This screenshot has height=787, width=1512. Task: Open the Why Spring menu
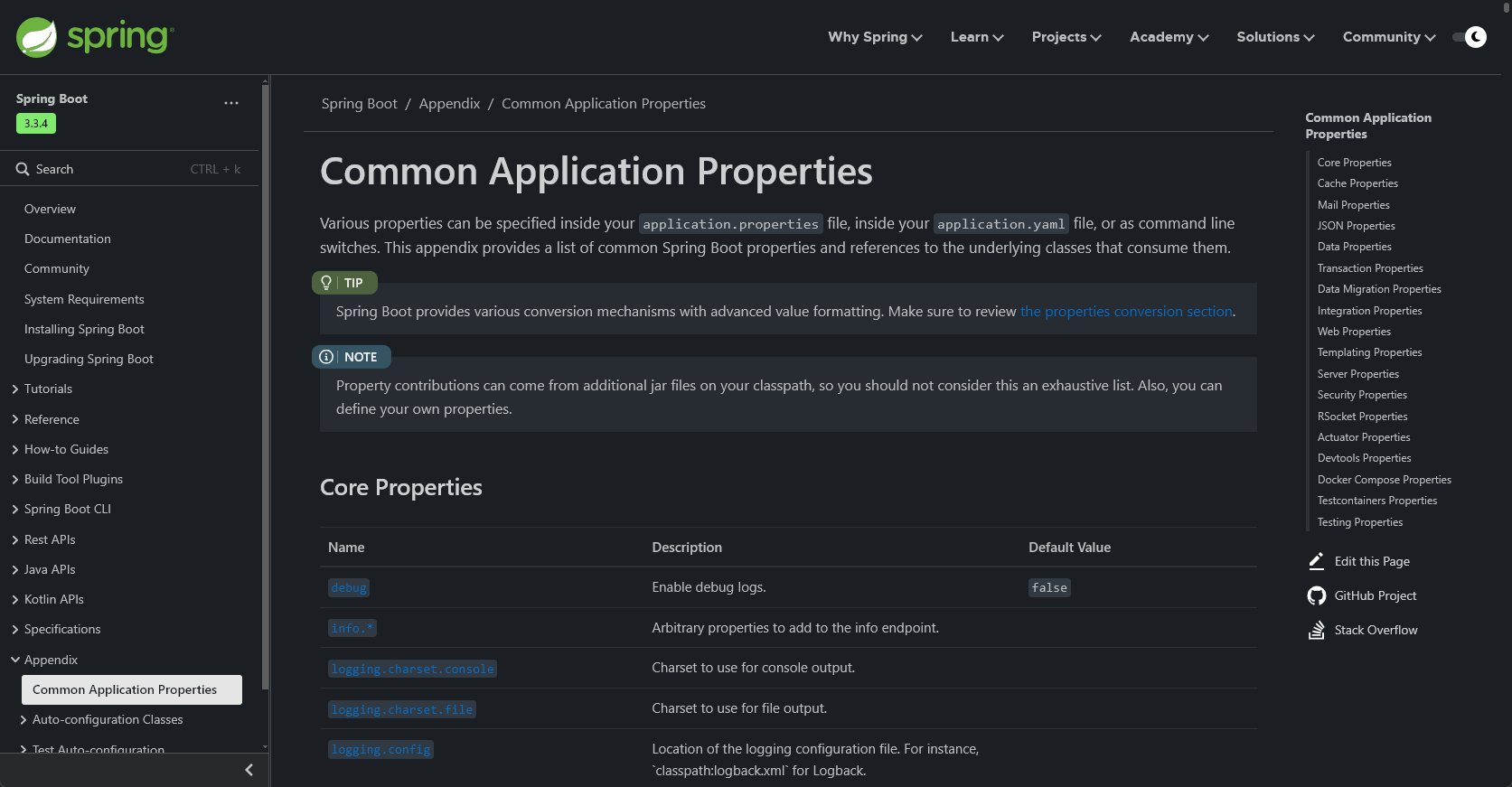pos(875,37)
